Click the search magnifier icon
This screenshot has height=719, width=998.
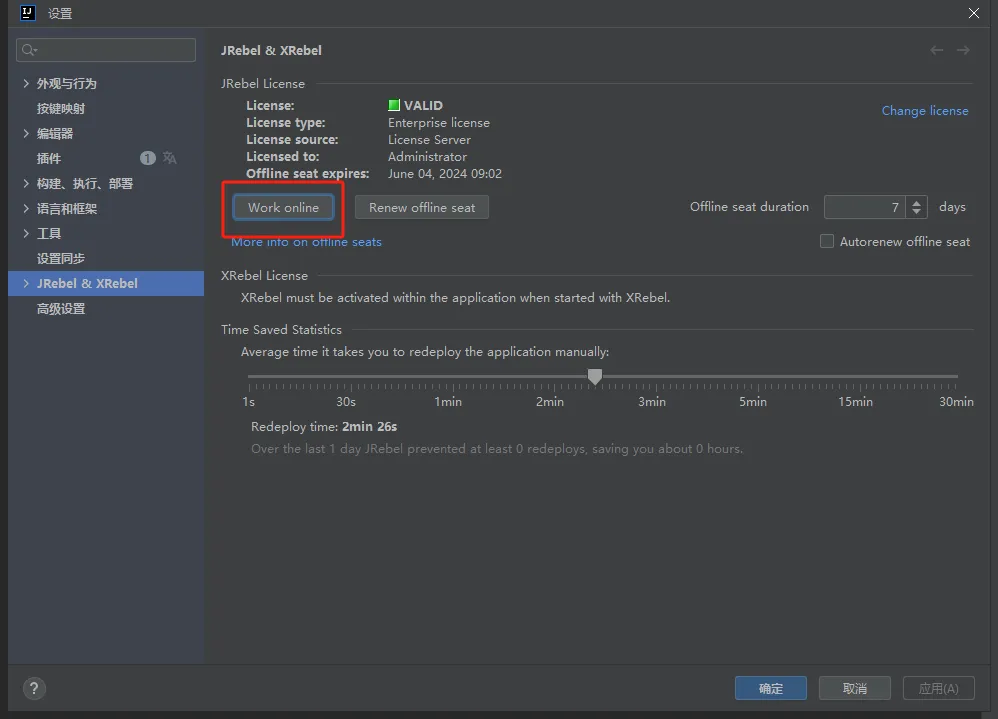pyautogui.click(x=29, y=50)
